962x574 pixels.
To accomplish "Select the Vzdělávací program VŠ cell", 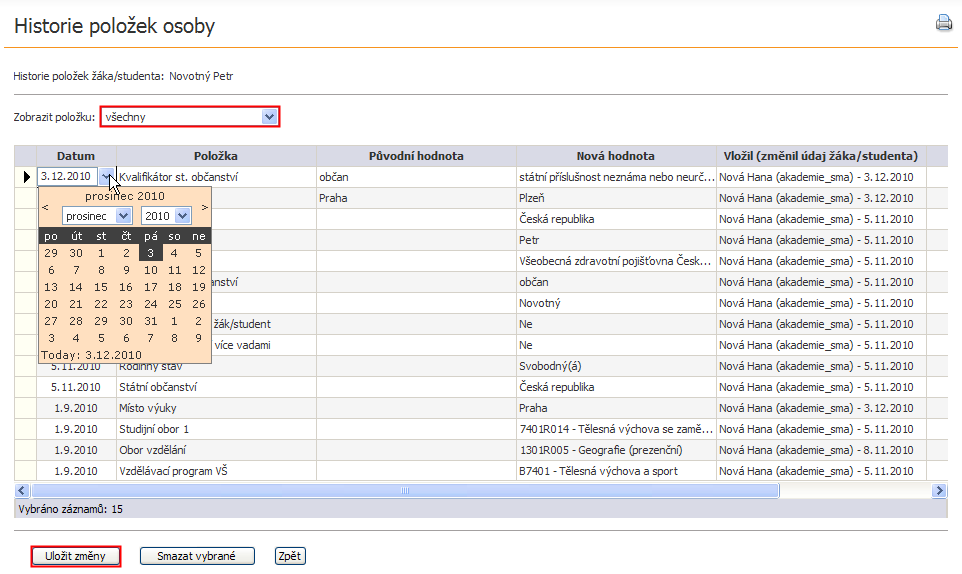I will coord(216,471).
